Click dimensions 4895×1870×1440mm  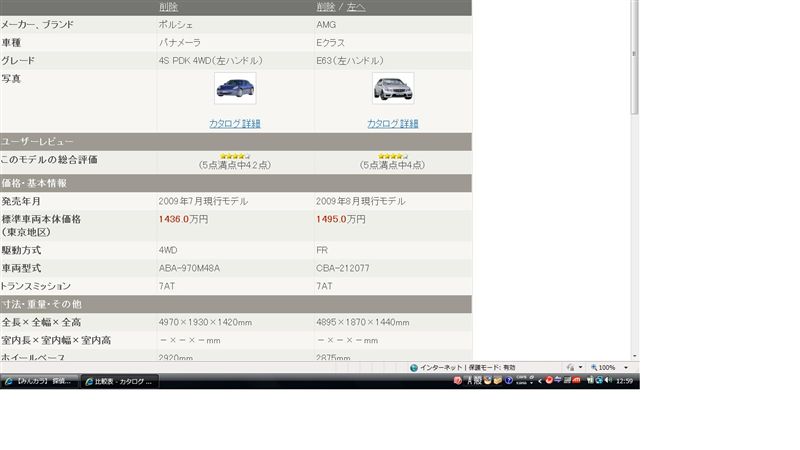[x=363, y=322]
